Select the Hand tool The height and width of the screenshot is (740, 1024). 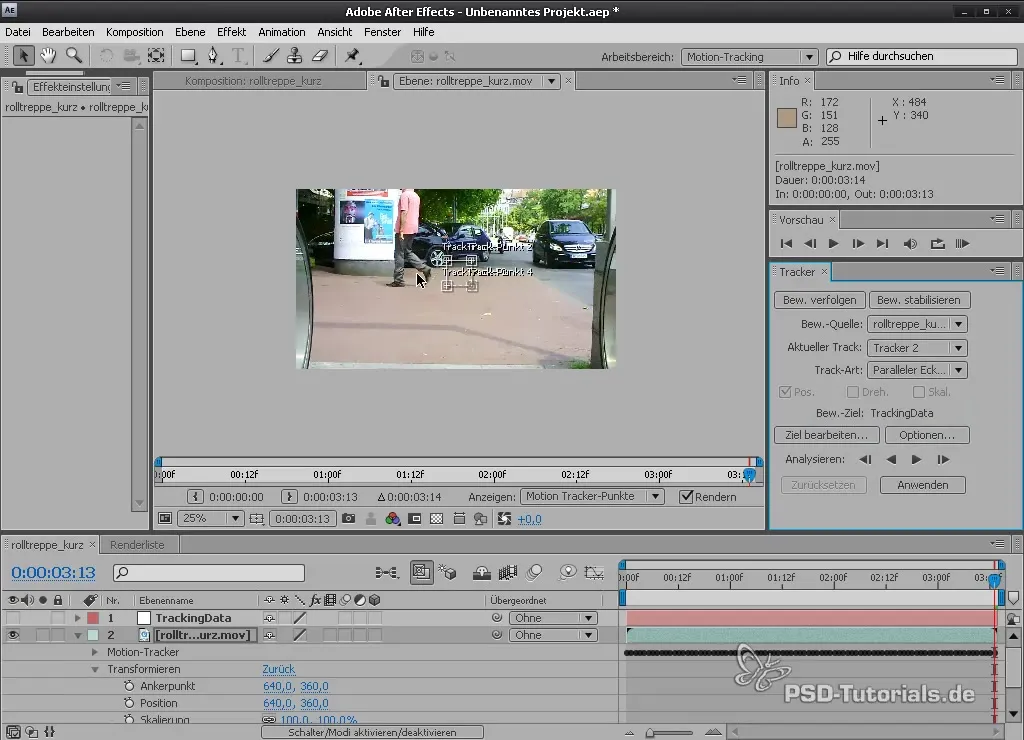coord(48,56)
